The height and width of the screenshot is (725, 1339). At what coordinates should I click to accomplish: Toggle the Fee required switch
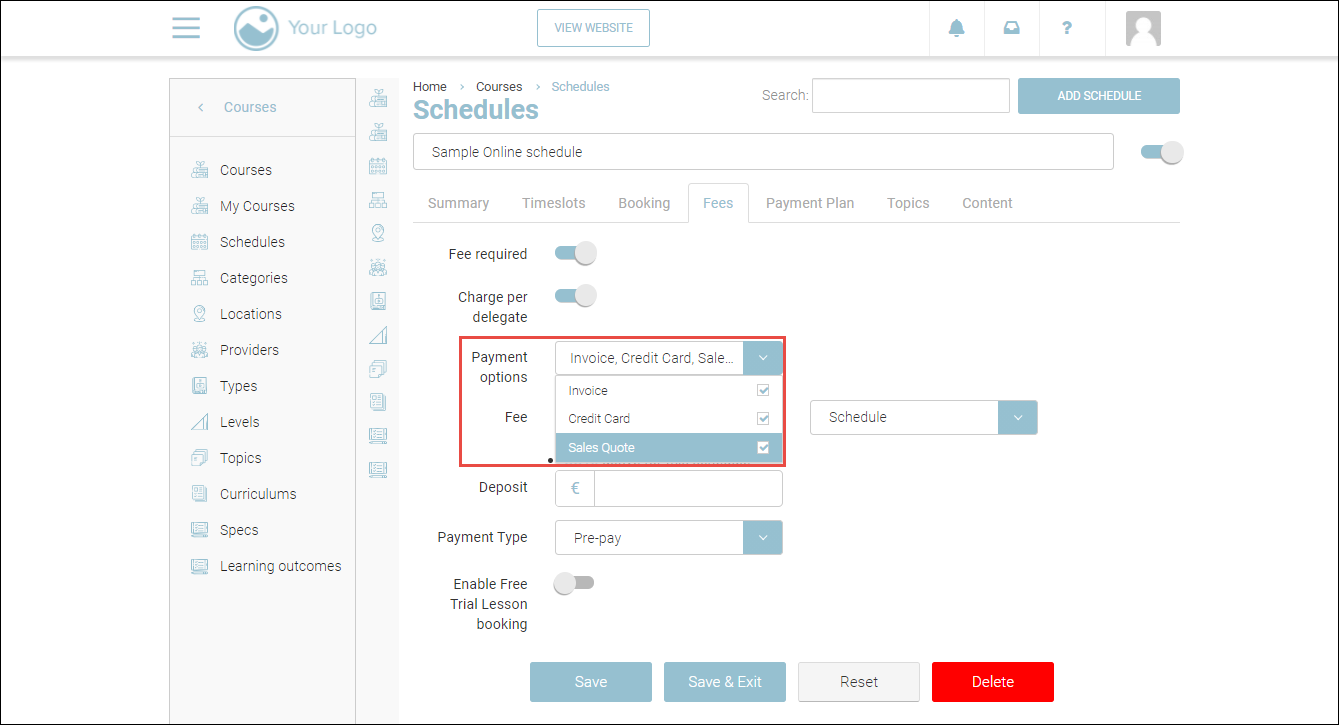coord(575,254)
